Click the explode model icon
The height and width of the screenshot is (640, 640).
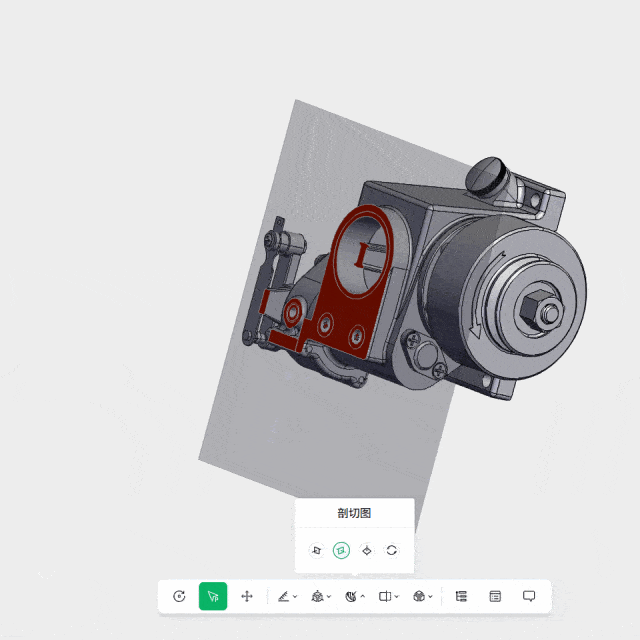[x=317, y=596]
